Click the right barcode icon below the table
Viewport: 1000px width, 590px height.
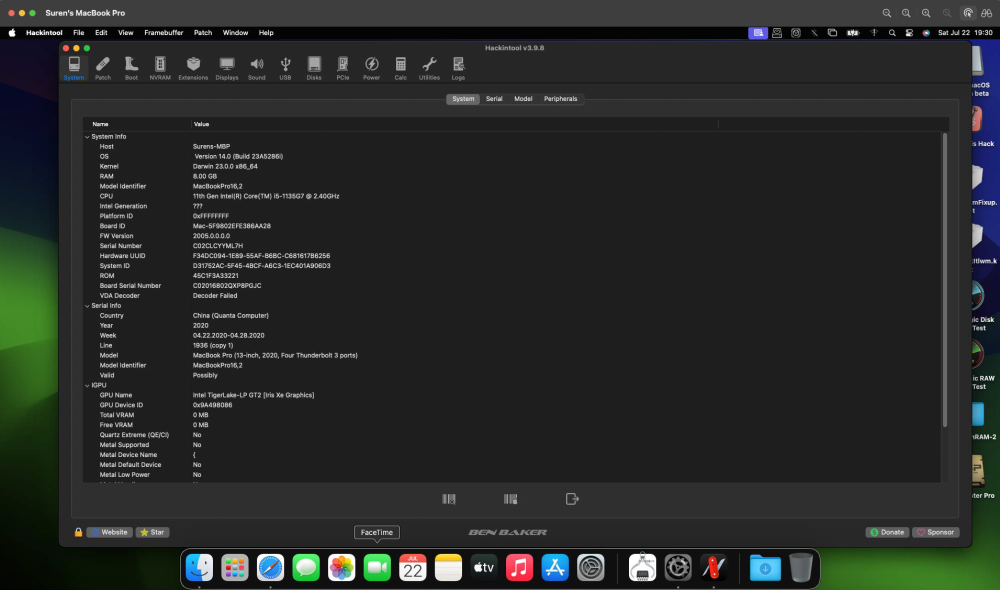pyautogui.click(x=510, y=499)
